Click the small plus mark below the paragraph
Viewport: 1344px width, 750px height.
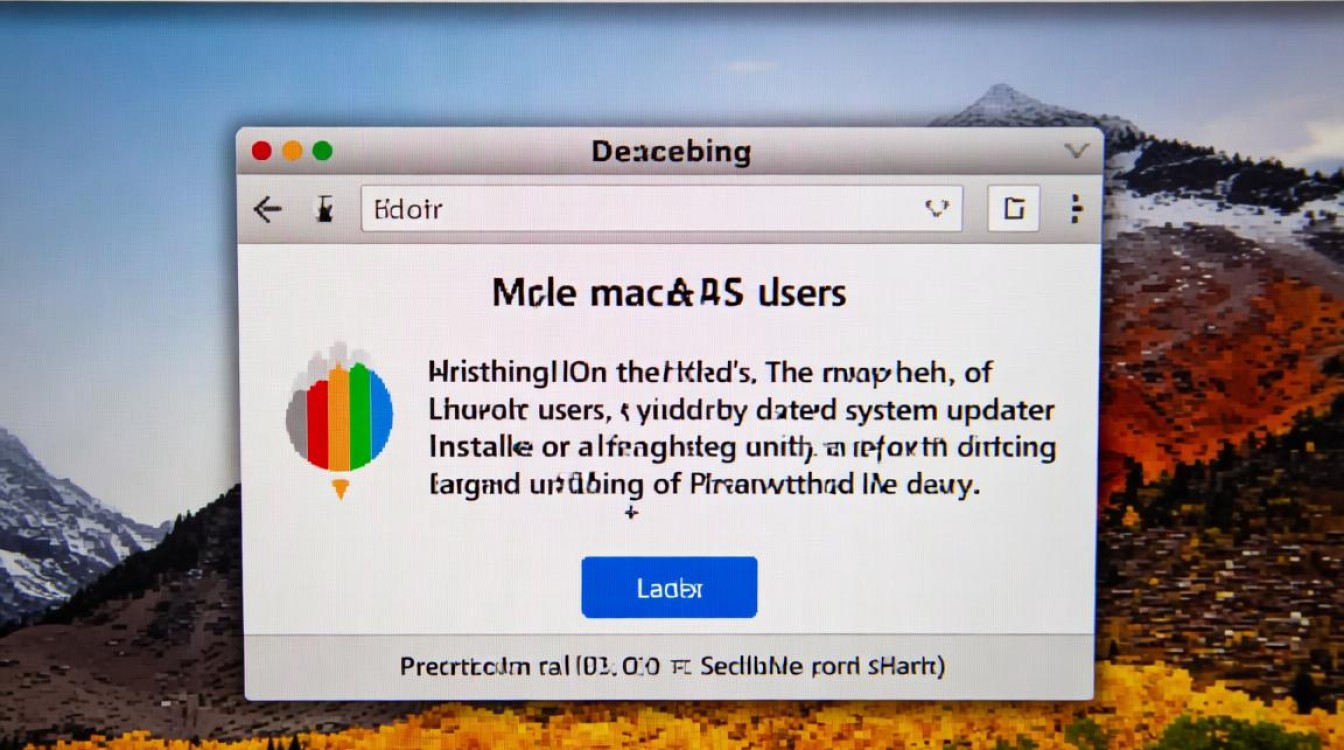point(631,514)
